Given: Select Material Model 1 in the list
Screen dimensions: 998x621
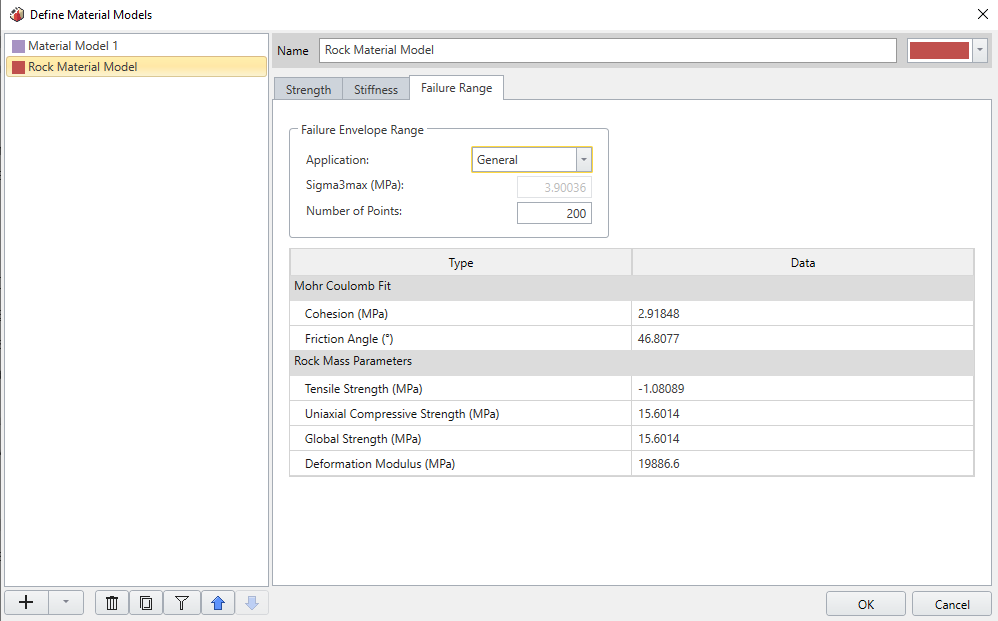Looking at the screenshot, I should point(73,46).
